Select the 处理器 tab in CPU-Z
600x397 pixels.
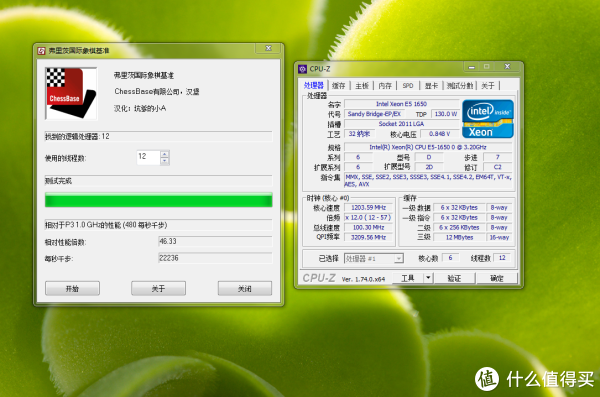point(313,85)
